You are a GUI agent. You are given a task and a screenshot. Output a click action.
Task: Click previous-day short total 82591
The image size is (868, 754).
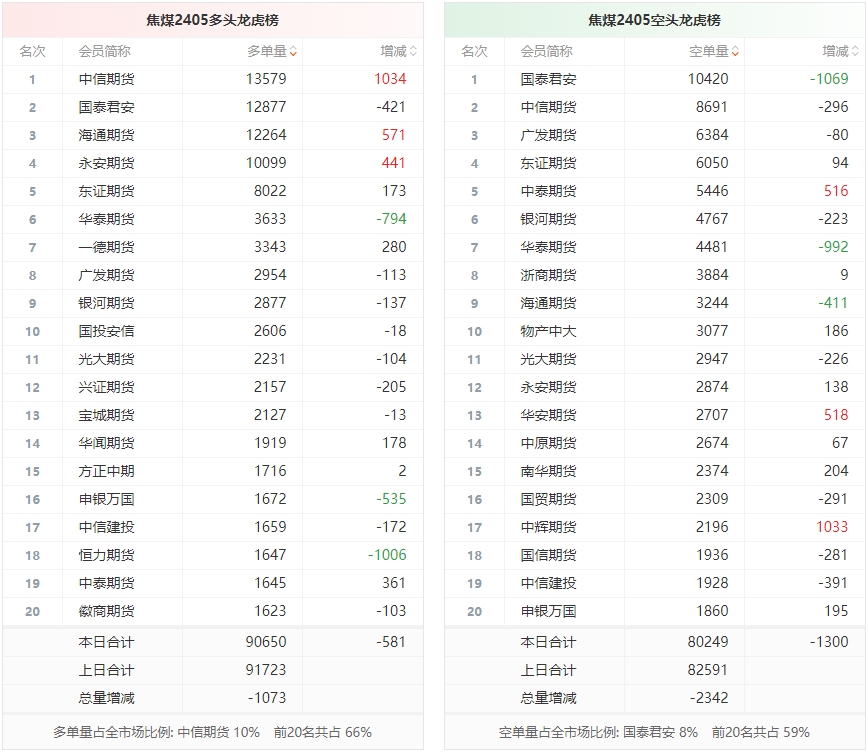[708, 670]
